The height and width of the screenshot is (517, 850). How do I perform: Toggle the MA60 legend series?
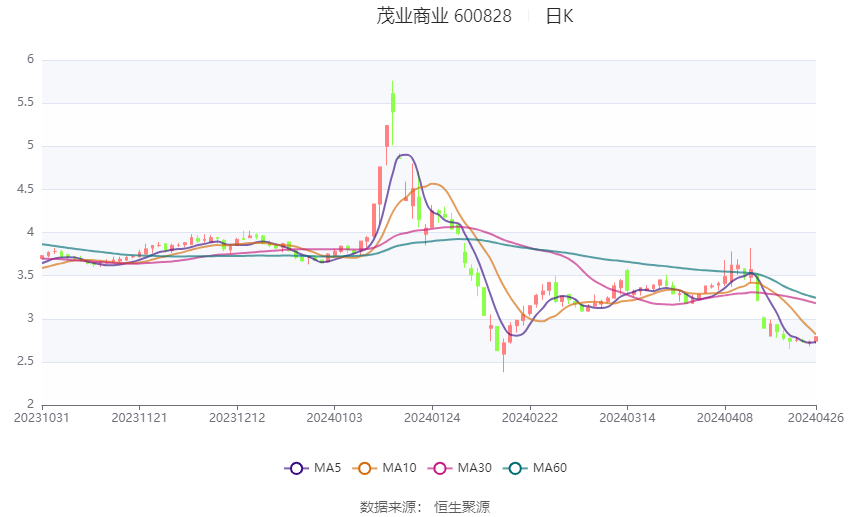click(535, 468)
